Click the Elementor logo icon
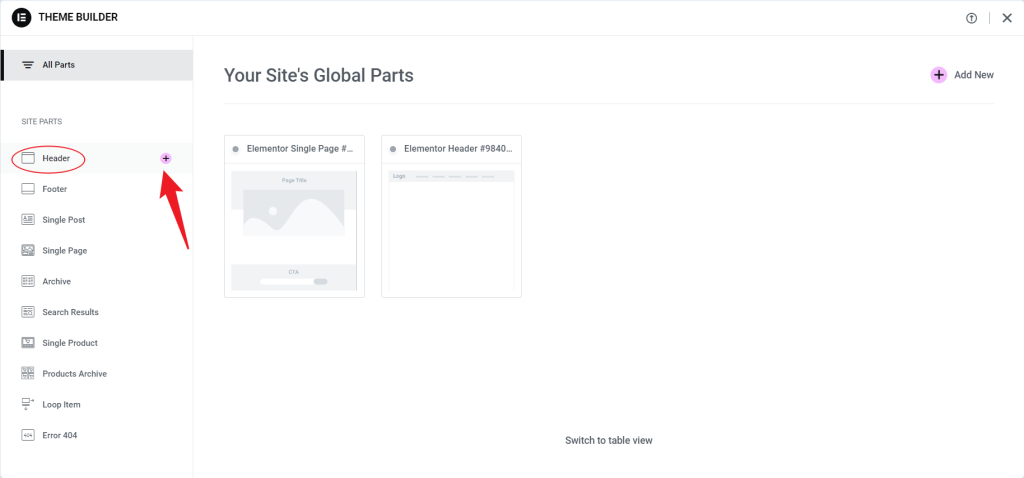Viewport: 1024px width, 478px height. [x=22, y=18]
